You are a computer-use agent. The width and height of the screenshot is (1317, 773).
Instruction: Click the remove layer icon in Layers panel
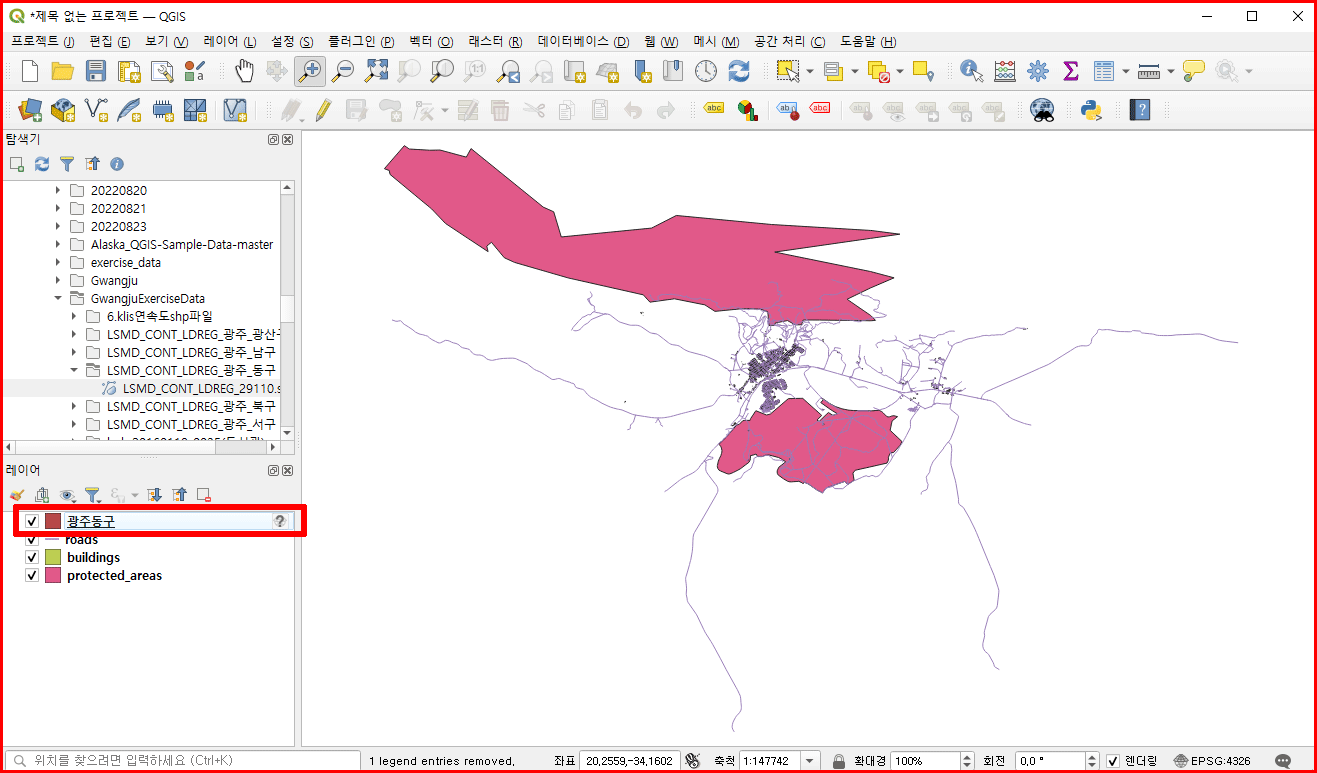click(x=203, y=494)
